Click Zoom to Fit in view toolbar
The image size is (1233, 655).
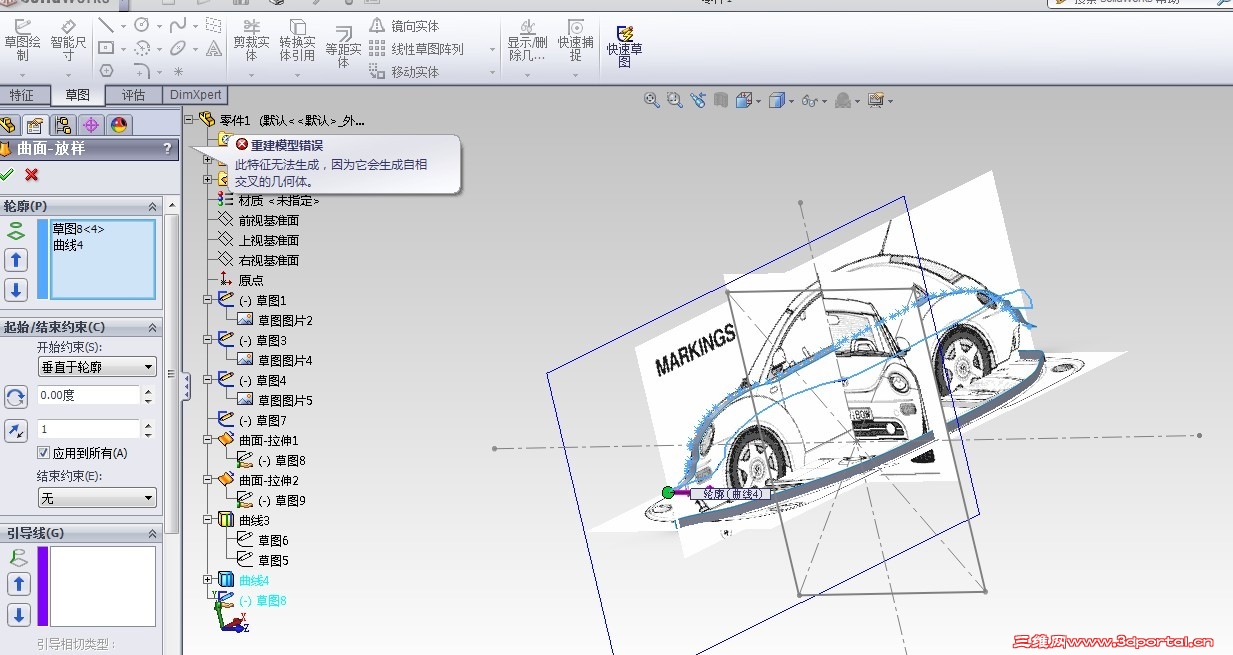[x=652, y=100]
